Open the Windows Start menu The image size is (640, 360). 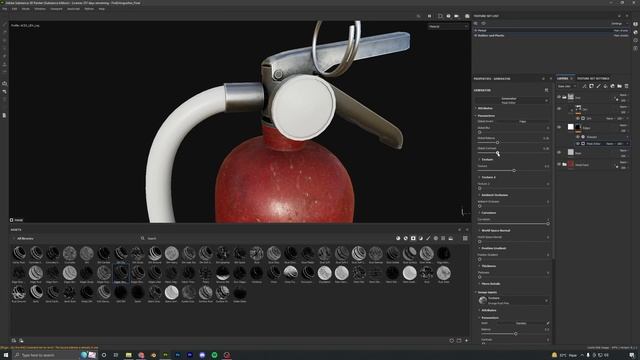pyautogui.click(x=6, y=355)
